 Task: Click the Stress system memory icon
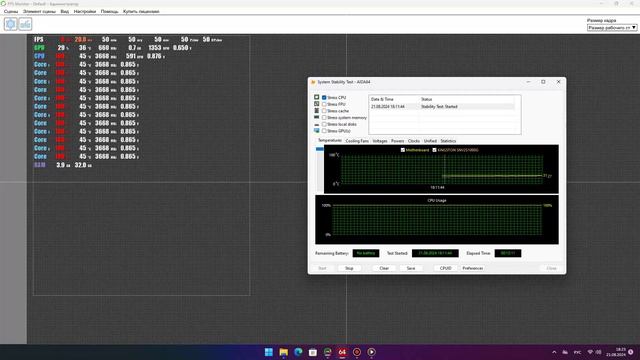pos(316,118)
